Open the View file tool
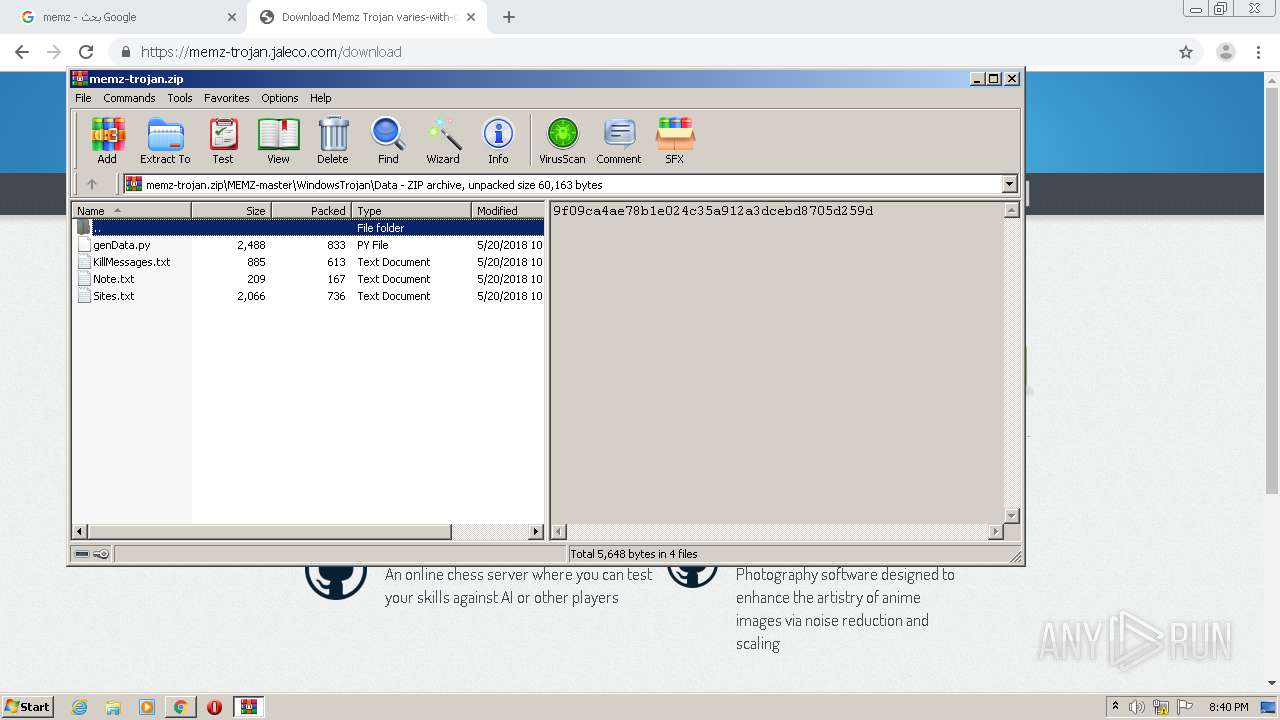The width and height of the screenshot is (1280, 720). (278, 140)
